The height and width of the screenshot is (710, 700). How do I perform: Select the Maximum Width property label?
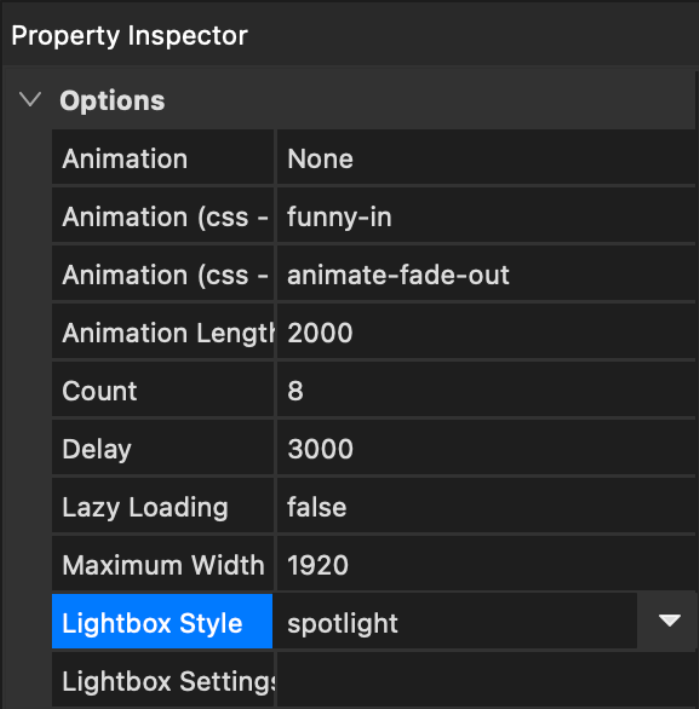163,565
